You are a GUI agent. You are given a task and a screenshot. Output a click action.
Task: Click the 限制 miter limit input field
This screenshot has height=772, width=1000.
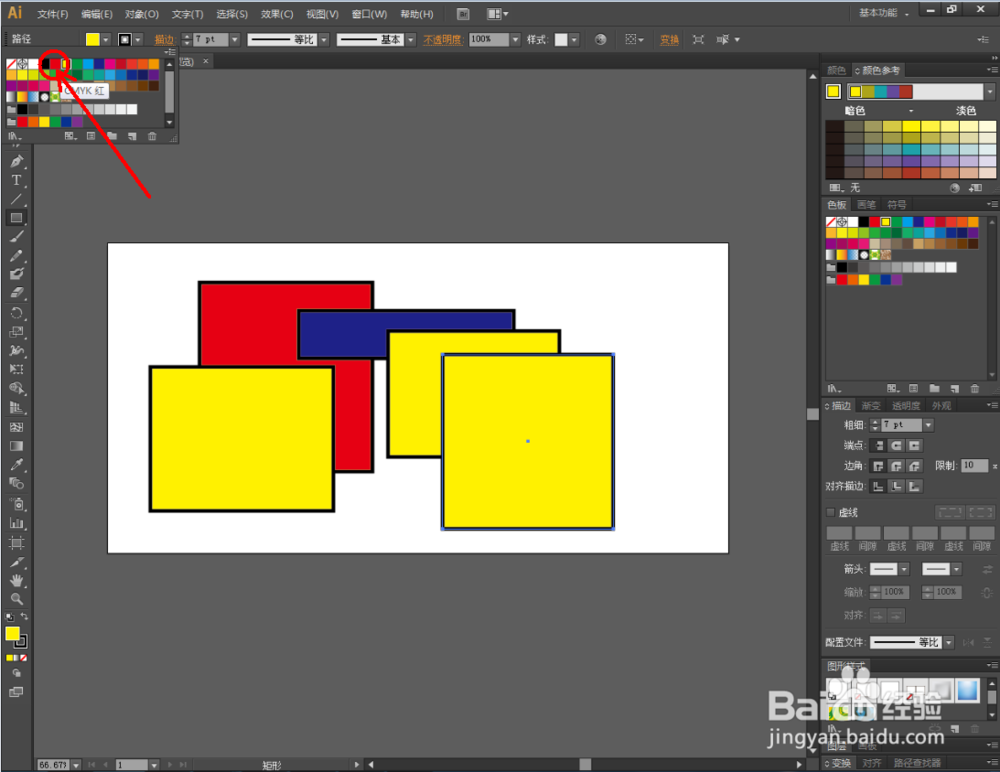pyautogui.click(x=975, y=466)
